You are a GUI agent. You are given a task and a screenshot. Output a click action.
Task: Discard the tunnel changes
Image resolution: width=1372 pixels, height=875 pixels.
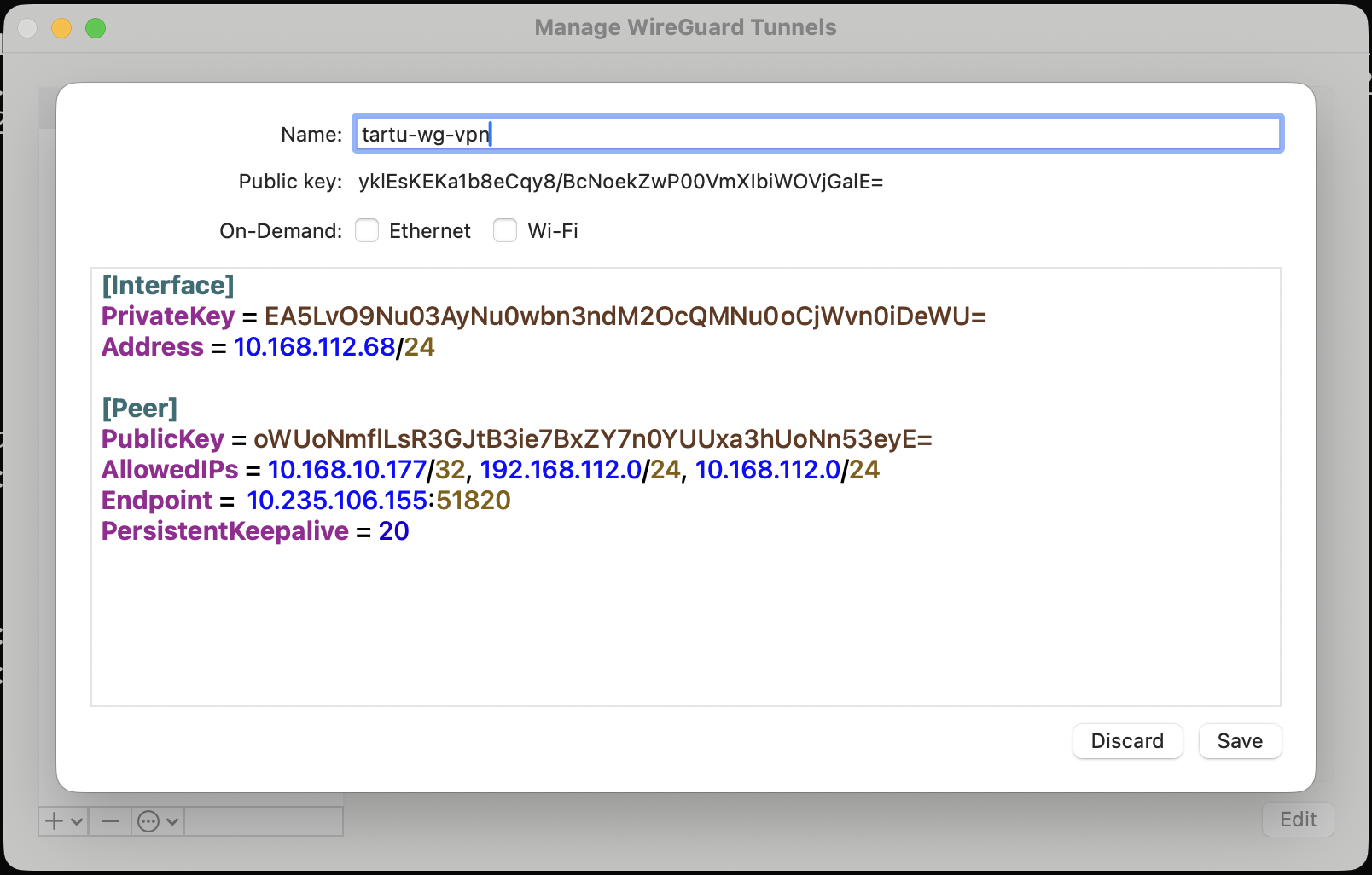1126,741
